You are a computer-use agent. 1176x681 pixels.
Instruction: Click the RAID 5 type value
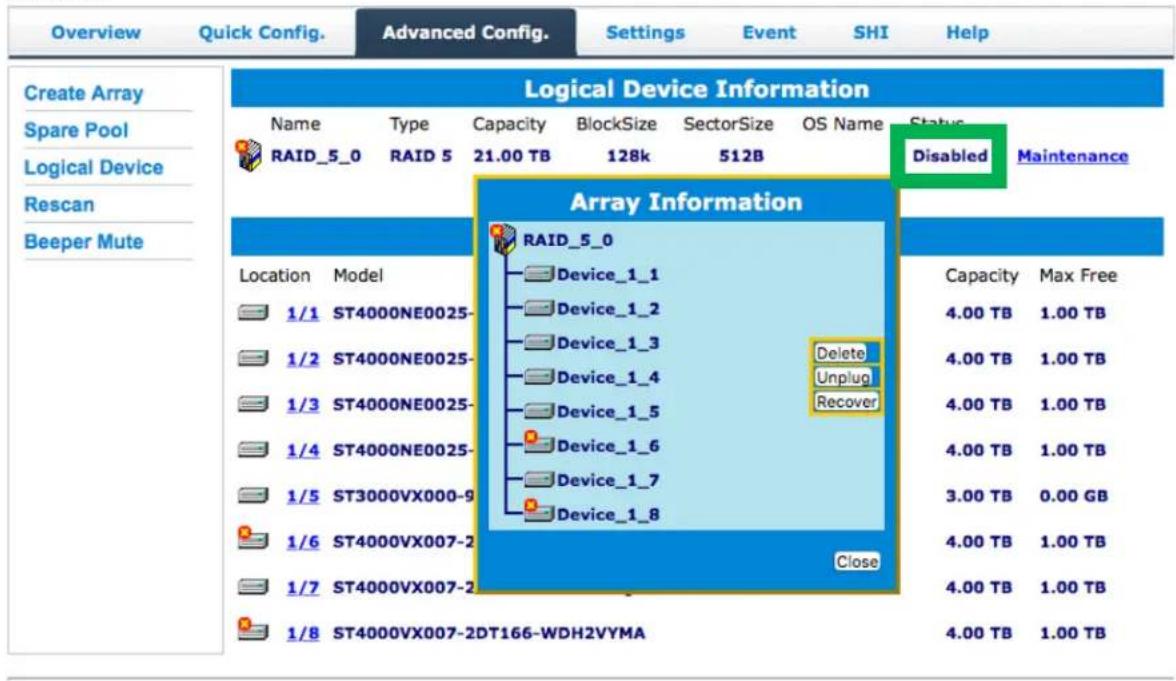point(421,156)
